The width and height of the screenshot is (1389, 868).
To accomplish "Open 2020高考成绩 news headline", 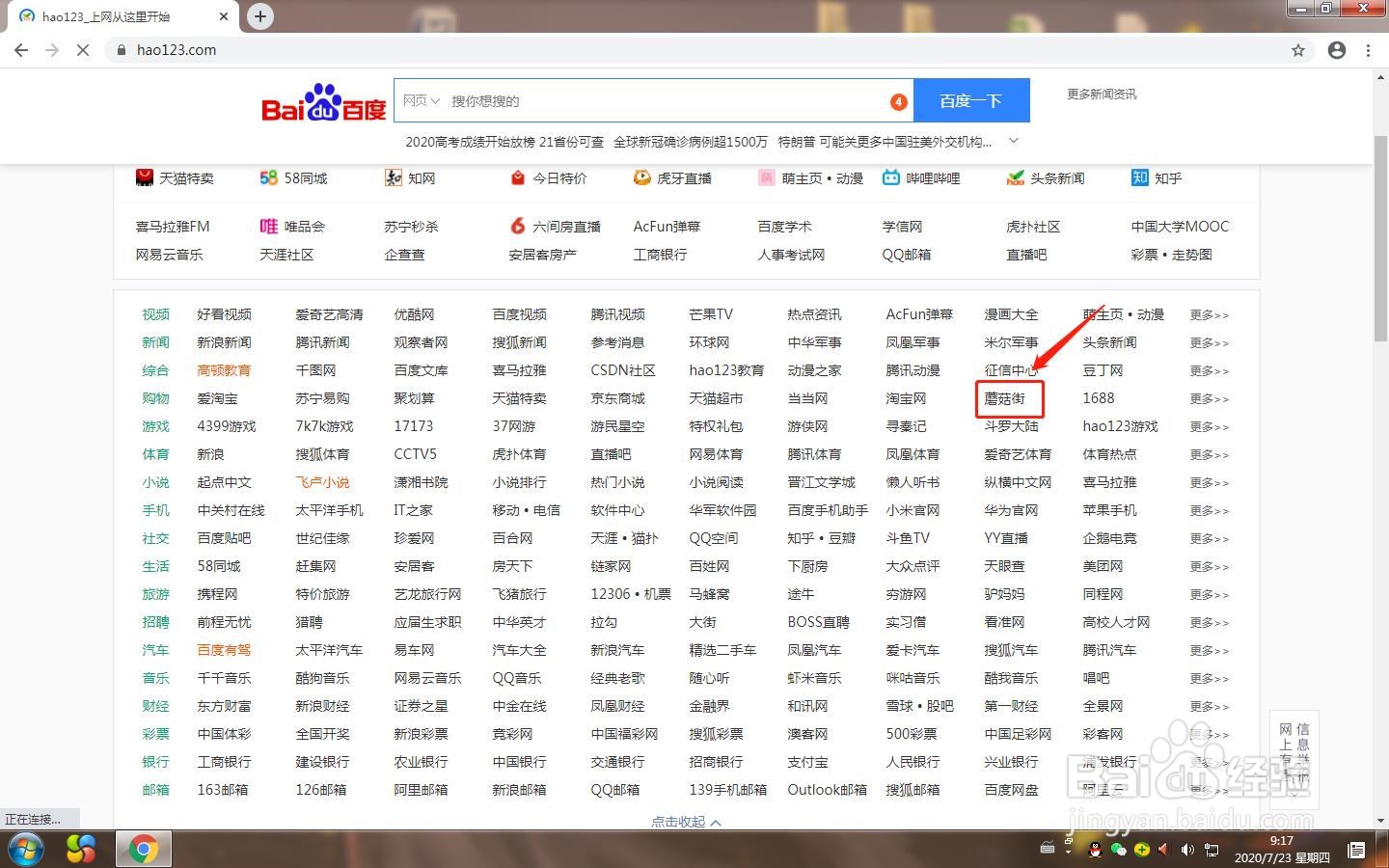I will (x=504, y=142).
